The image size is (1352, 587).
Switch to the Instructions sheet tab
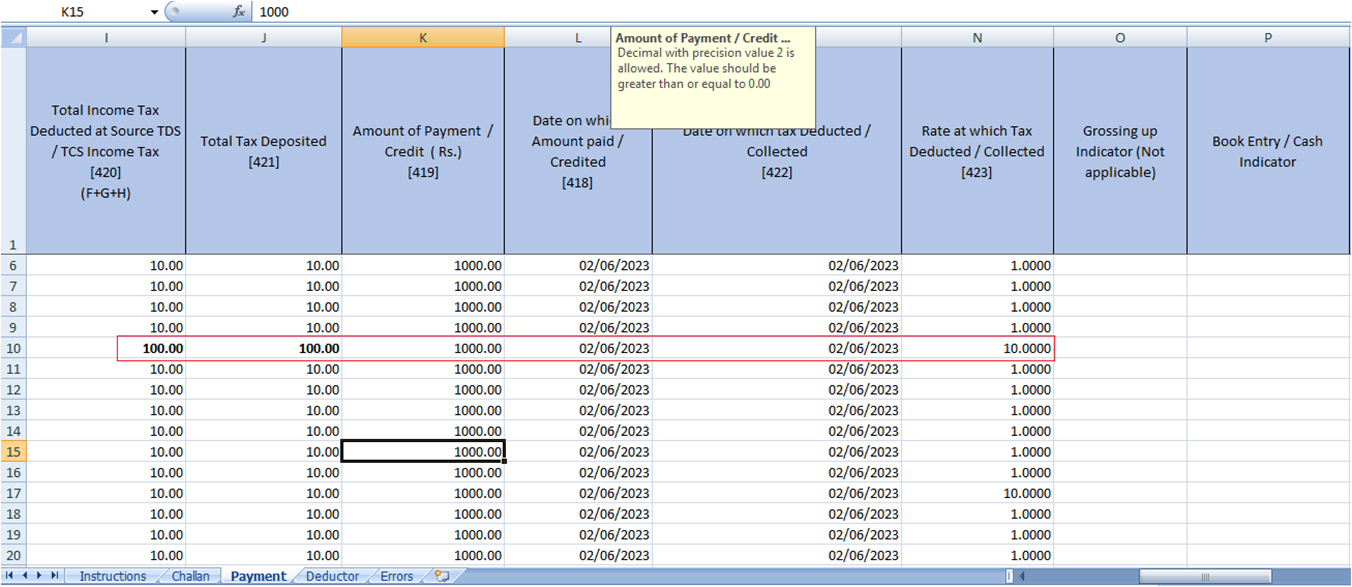(x=114, y=575)
